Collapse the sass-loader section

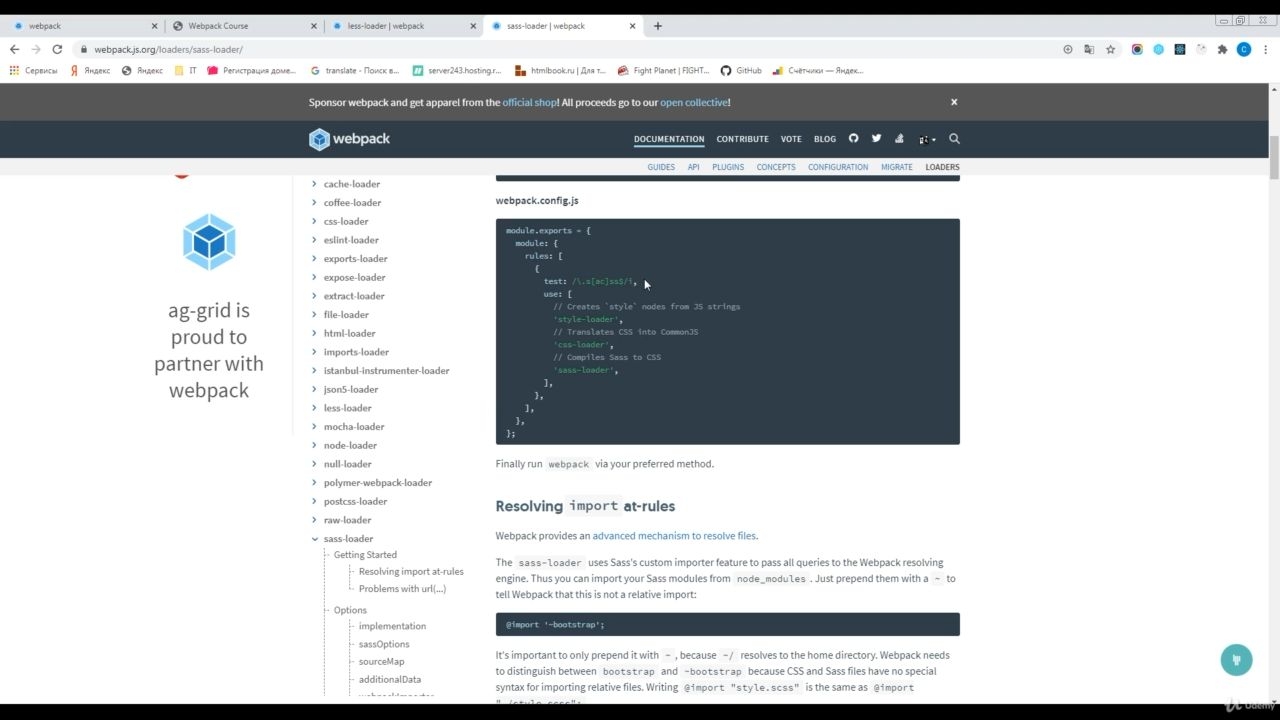(314, 539)
